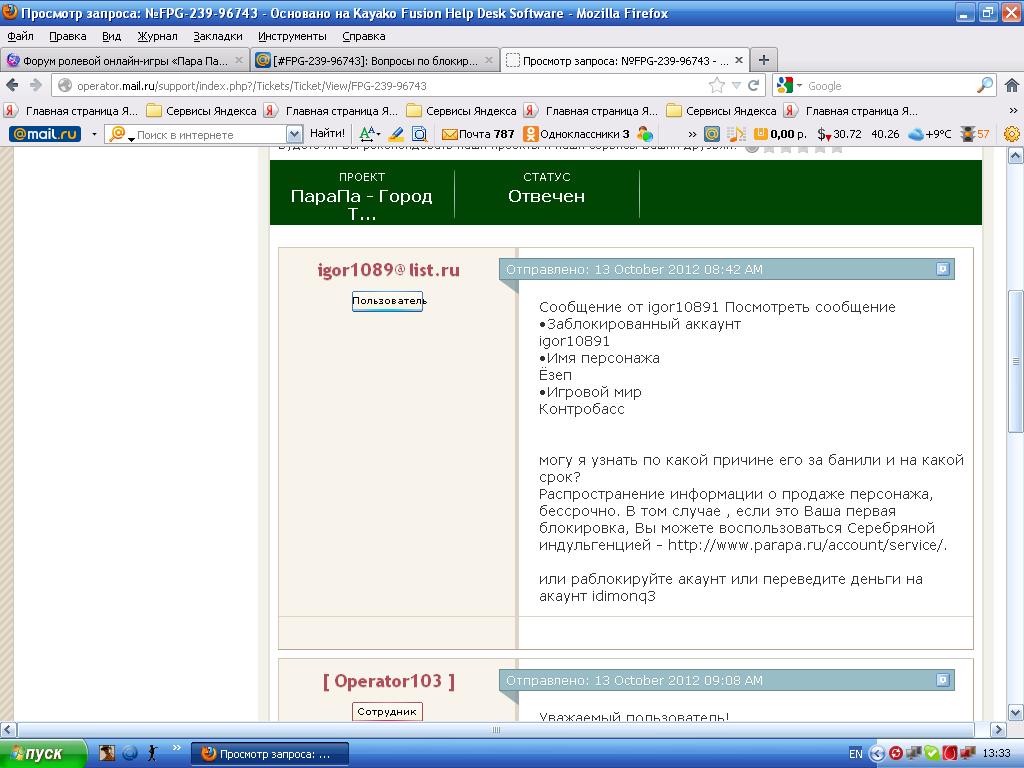Image resolution: width=1024 pixels, height=768 pixels.
Task: Close the Форум ролевой онлайн-игры tab
Action: [238, 60]
